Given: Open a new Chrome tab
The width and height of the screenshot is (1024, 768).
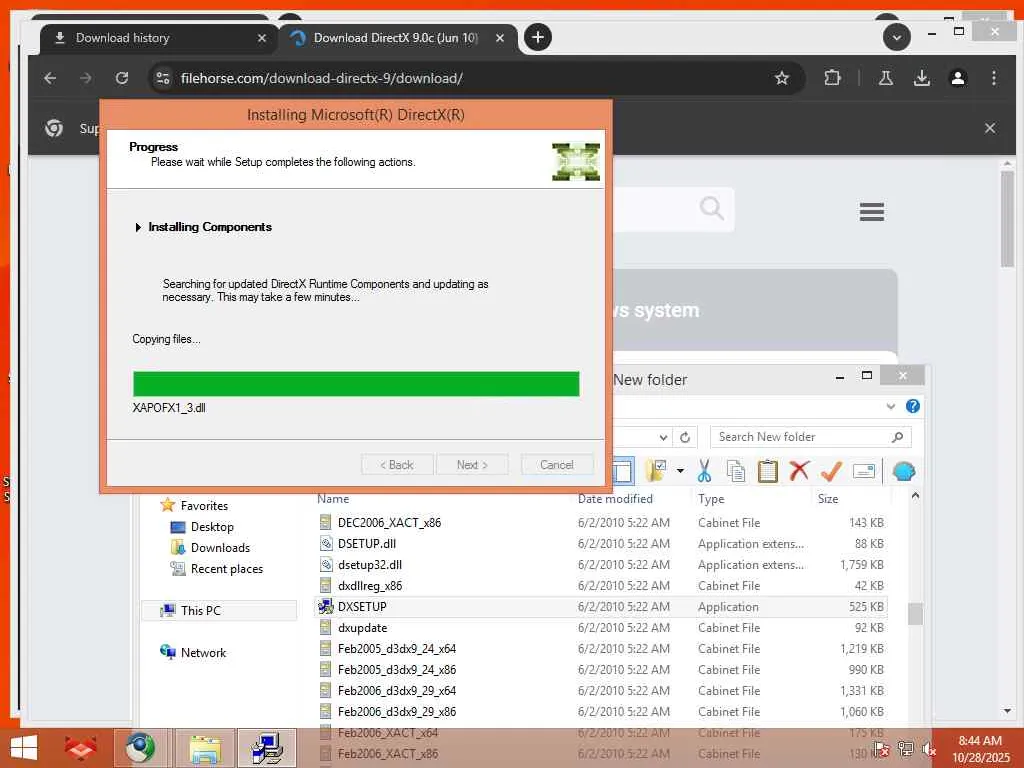Looking at the screenshot, I should pos(537,37).
